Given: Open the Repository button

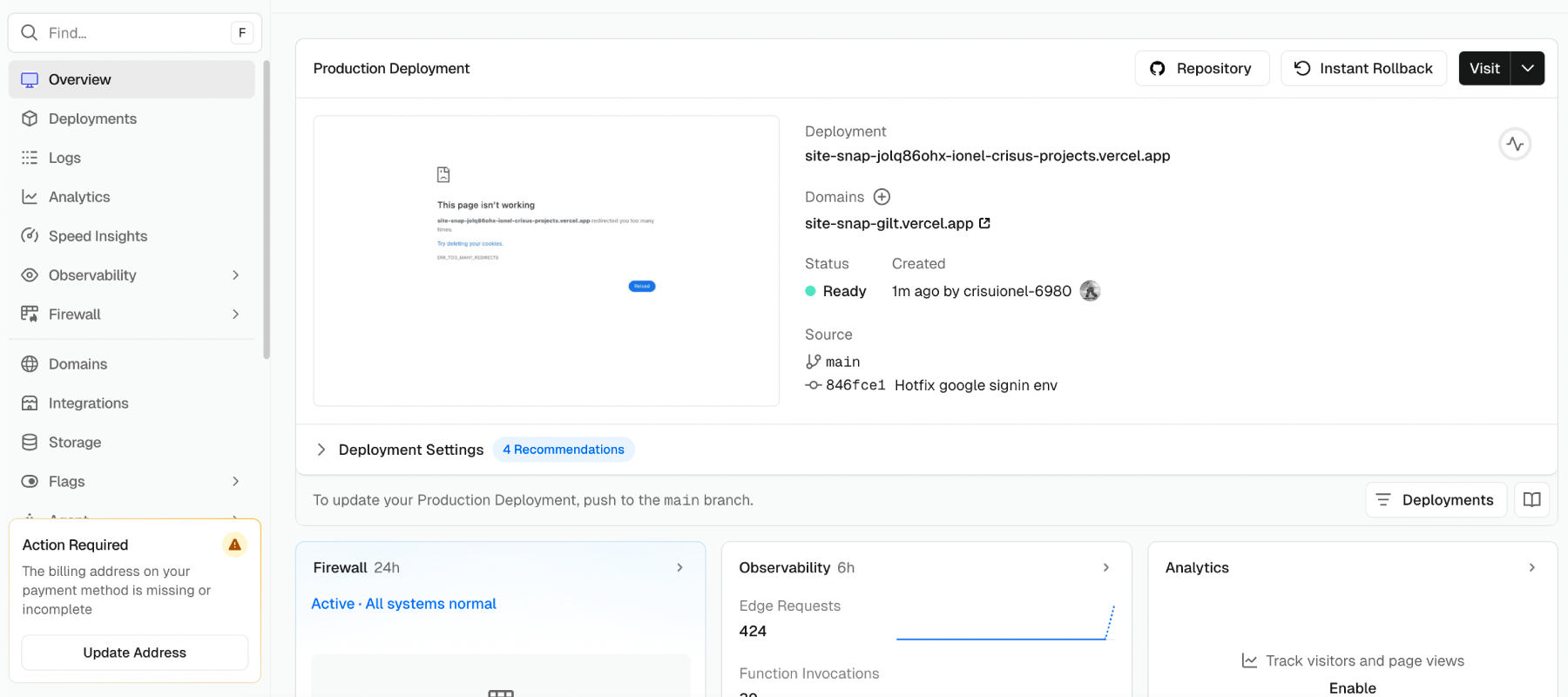Looking at the screenshot, I should 1202,68.
